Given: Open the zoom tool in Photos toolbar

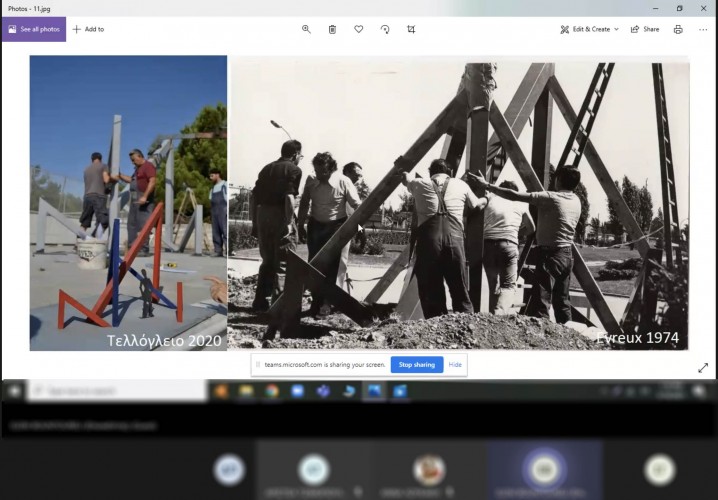Looking at the screenshot, I should (x=306, y=29).
